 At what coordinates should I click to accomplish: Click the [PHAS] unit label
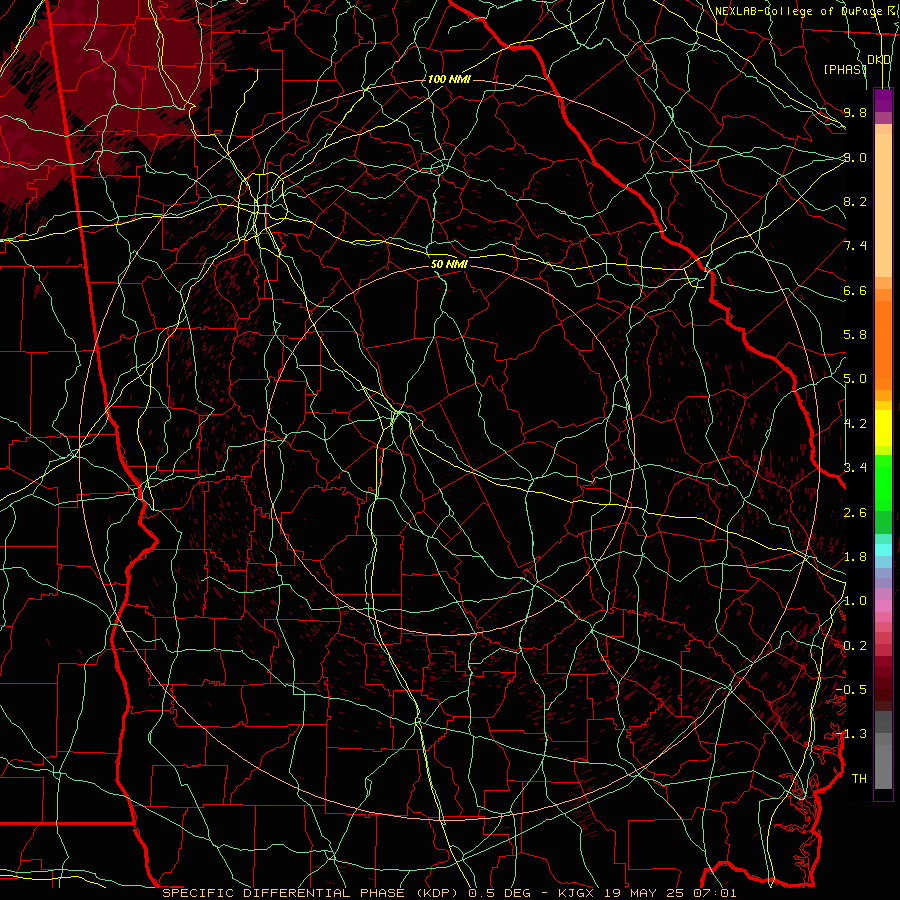tap(845, 69)
